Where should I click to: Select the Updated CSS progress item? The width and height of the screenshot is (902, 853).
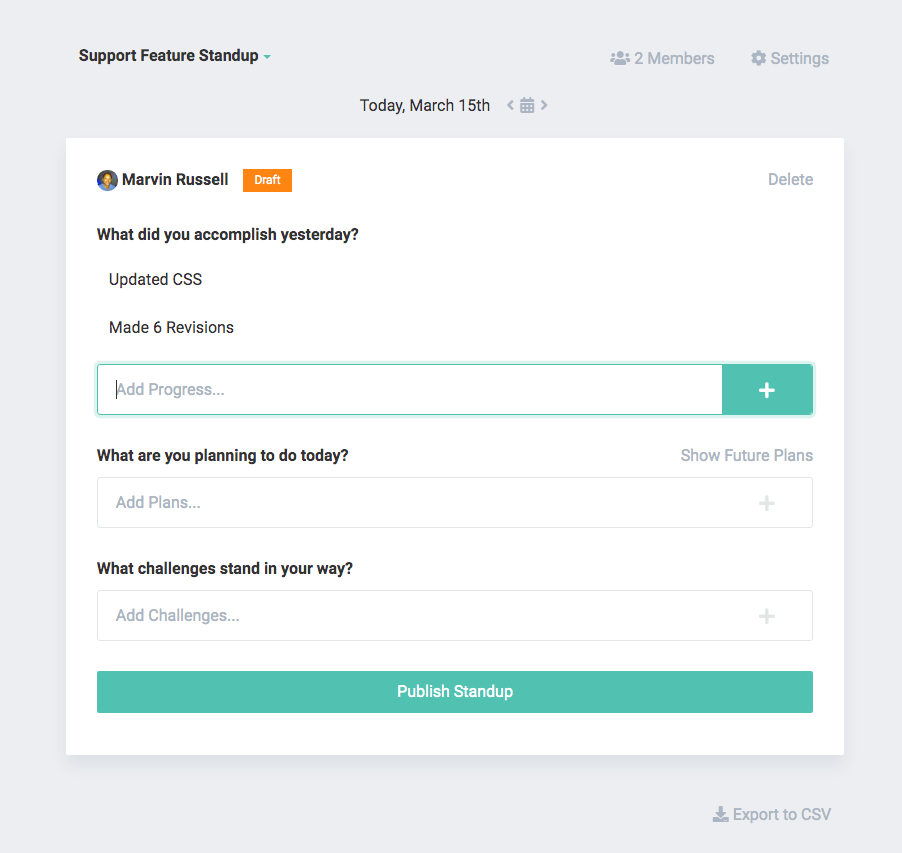tap(155, 280)
